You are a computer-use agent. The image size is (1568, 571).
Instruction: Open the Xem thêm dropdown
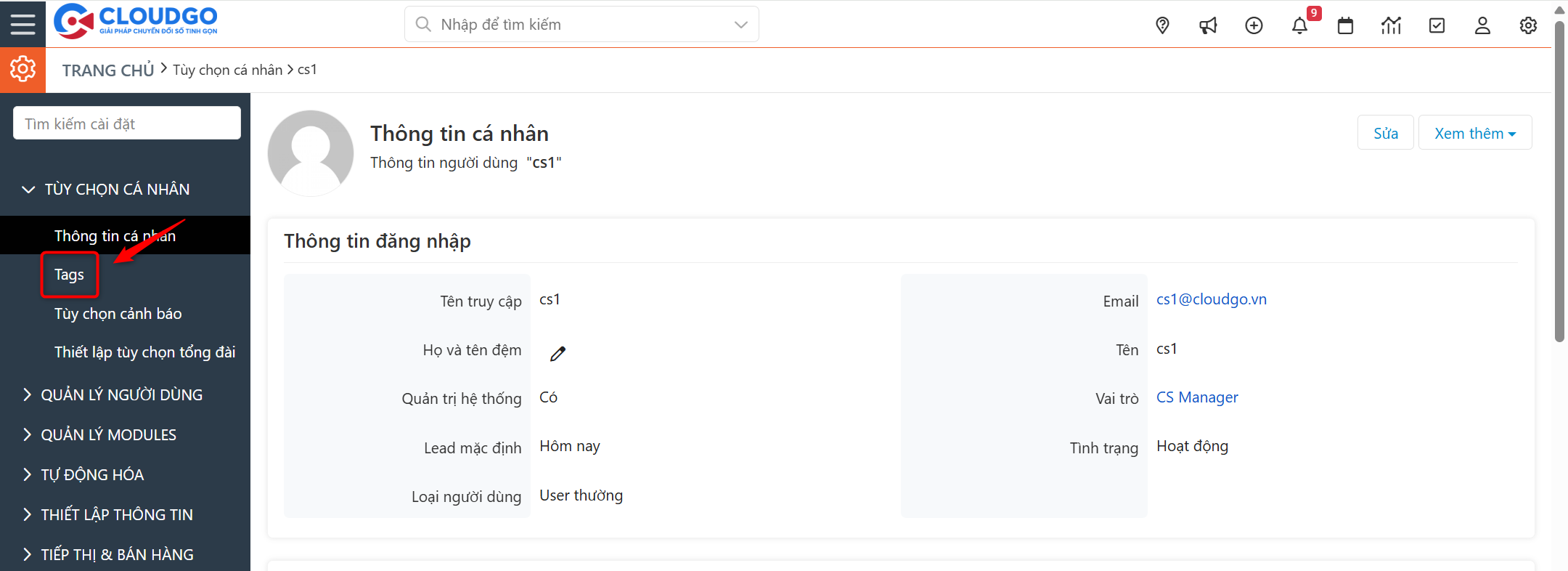point(1474,133)
